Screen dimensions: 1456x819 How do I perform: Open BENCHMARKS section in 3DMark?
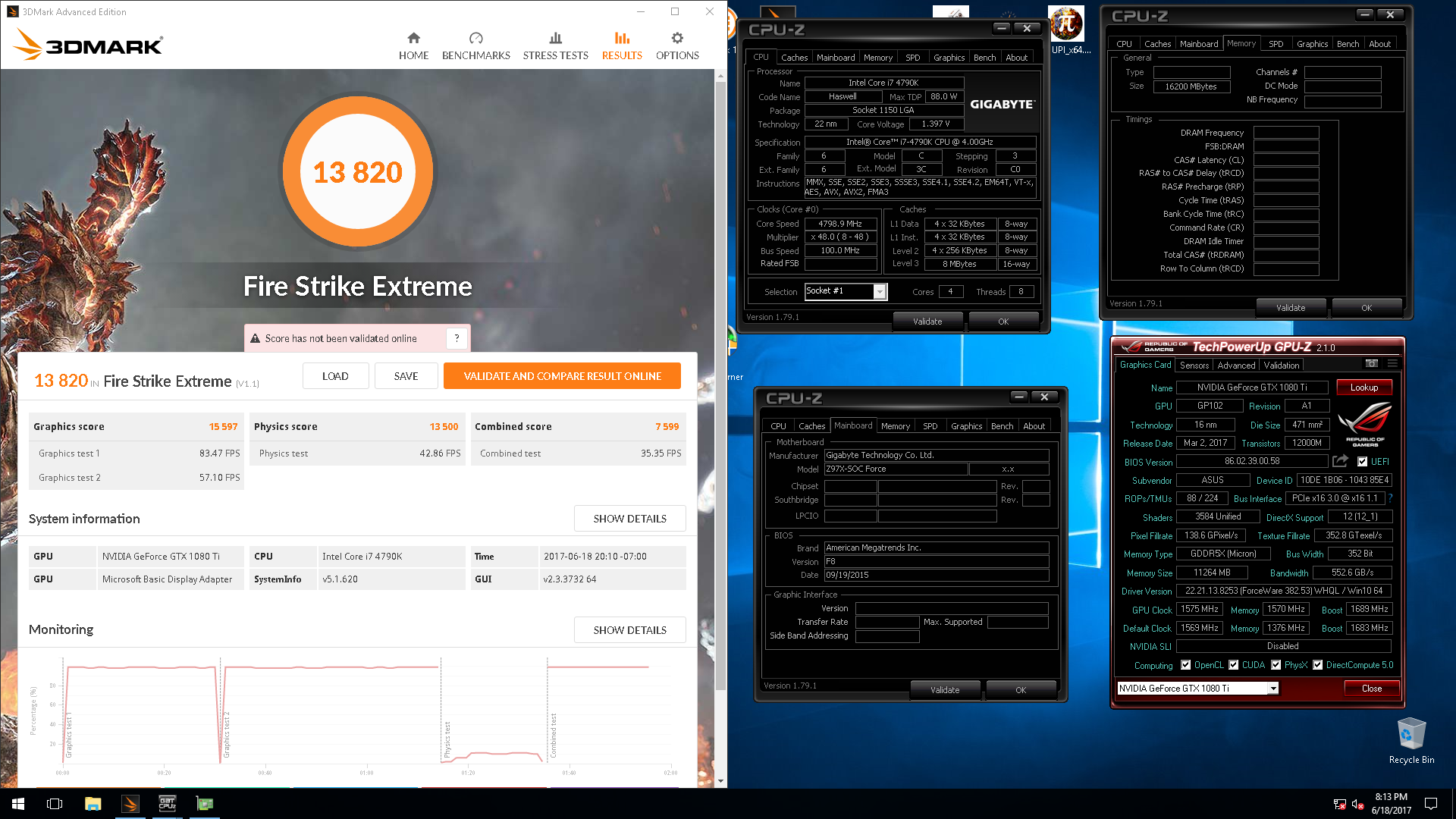click(475, 45)
